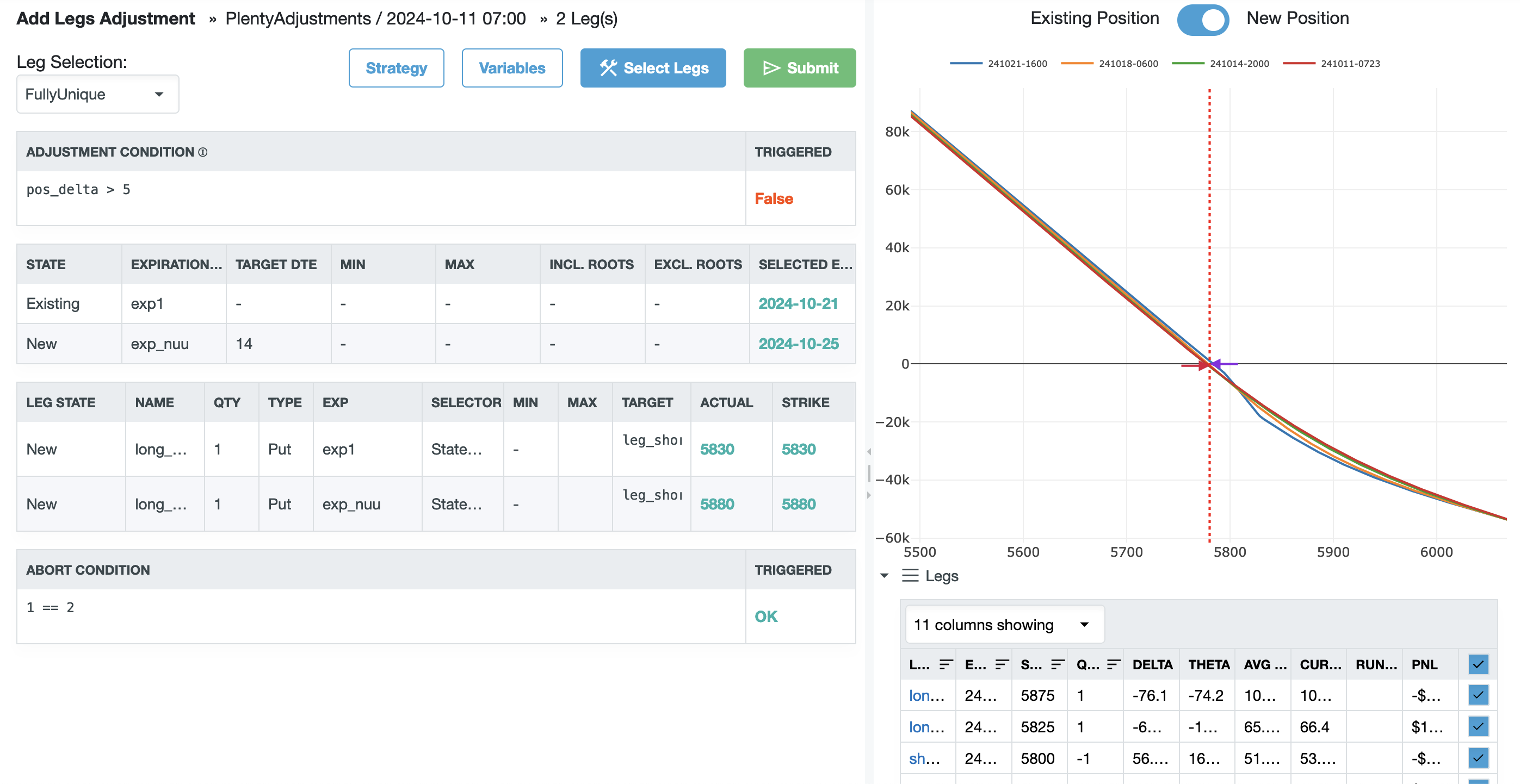Open the FullyUnique leg selection dropdown
The image size is (1520, 784).
[x=98, y=95]
